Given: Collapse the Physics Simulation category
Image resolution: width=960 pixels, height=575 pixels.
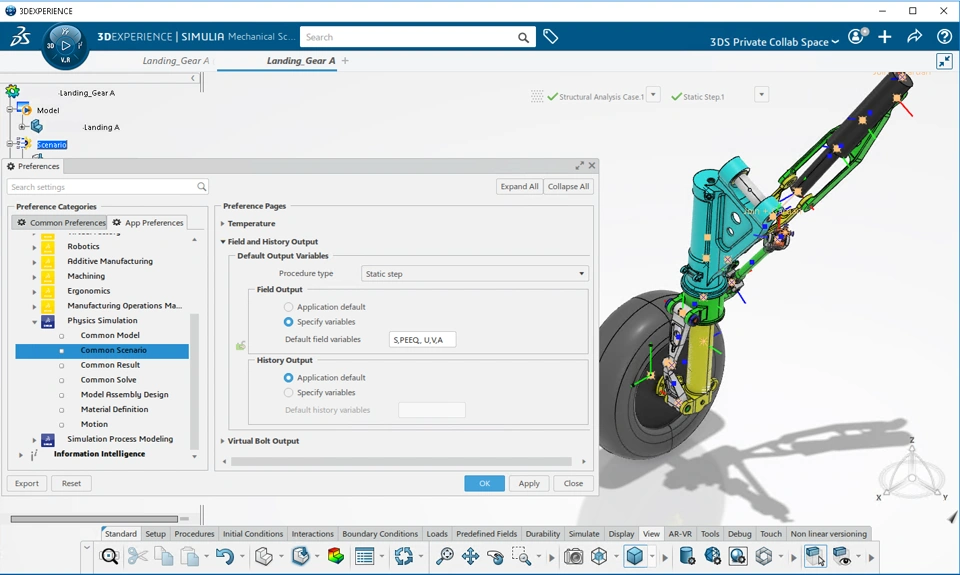Looking at the screenshot, I should click(34, 321).
